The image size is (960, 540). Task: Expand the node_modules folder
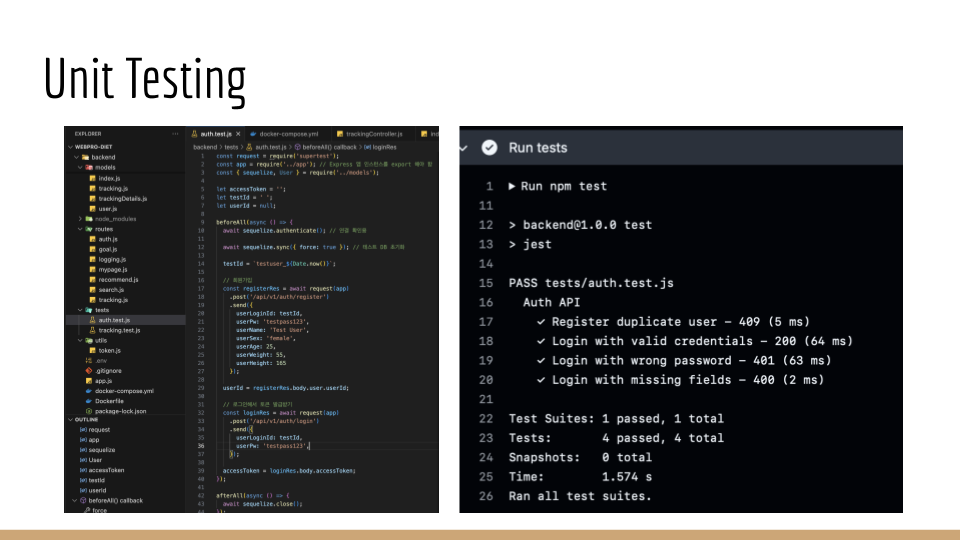coord(80,218)
